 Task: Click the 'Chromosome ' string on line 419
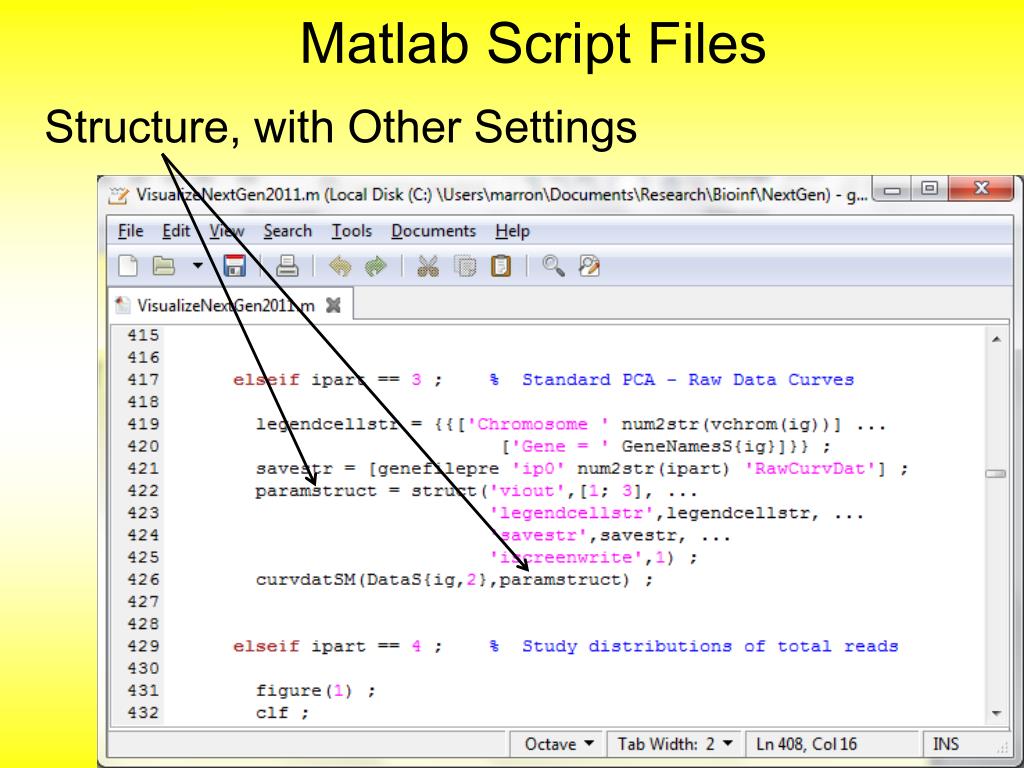[x=538, y=424]
